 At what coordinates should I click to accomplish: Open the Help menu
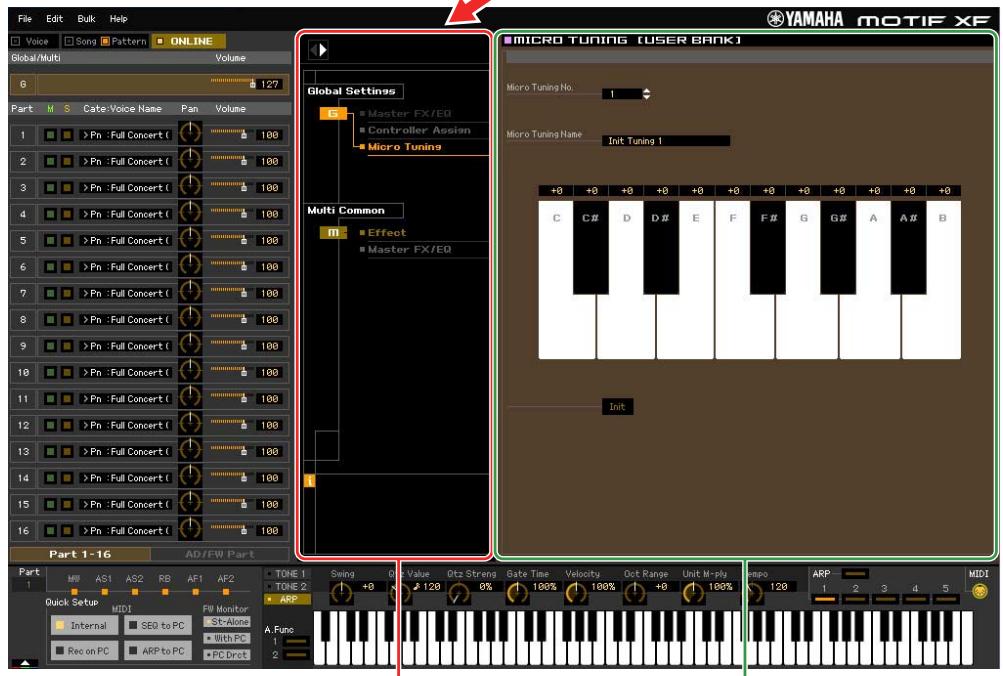pyautogui.click(x=118, y=19)
